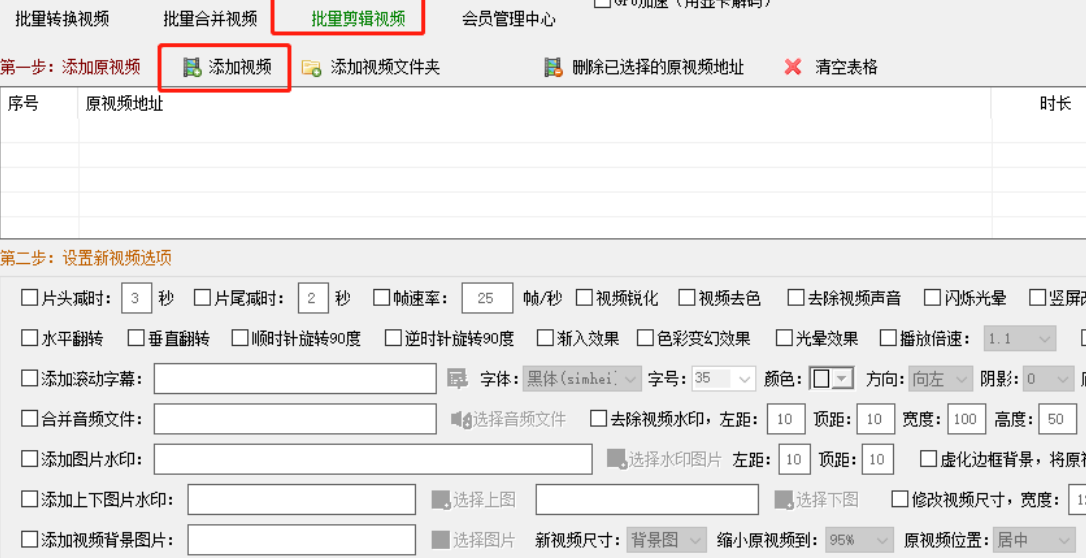Switch to 批量合并视频 tab
The height and width of the screenshot is (560, 1086).
[211, 19]
